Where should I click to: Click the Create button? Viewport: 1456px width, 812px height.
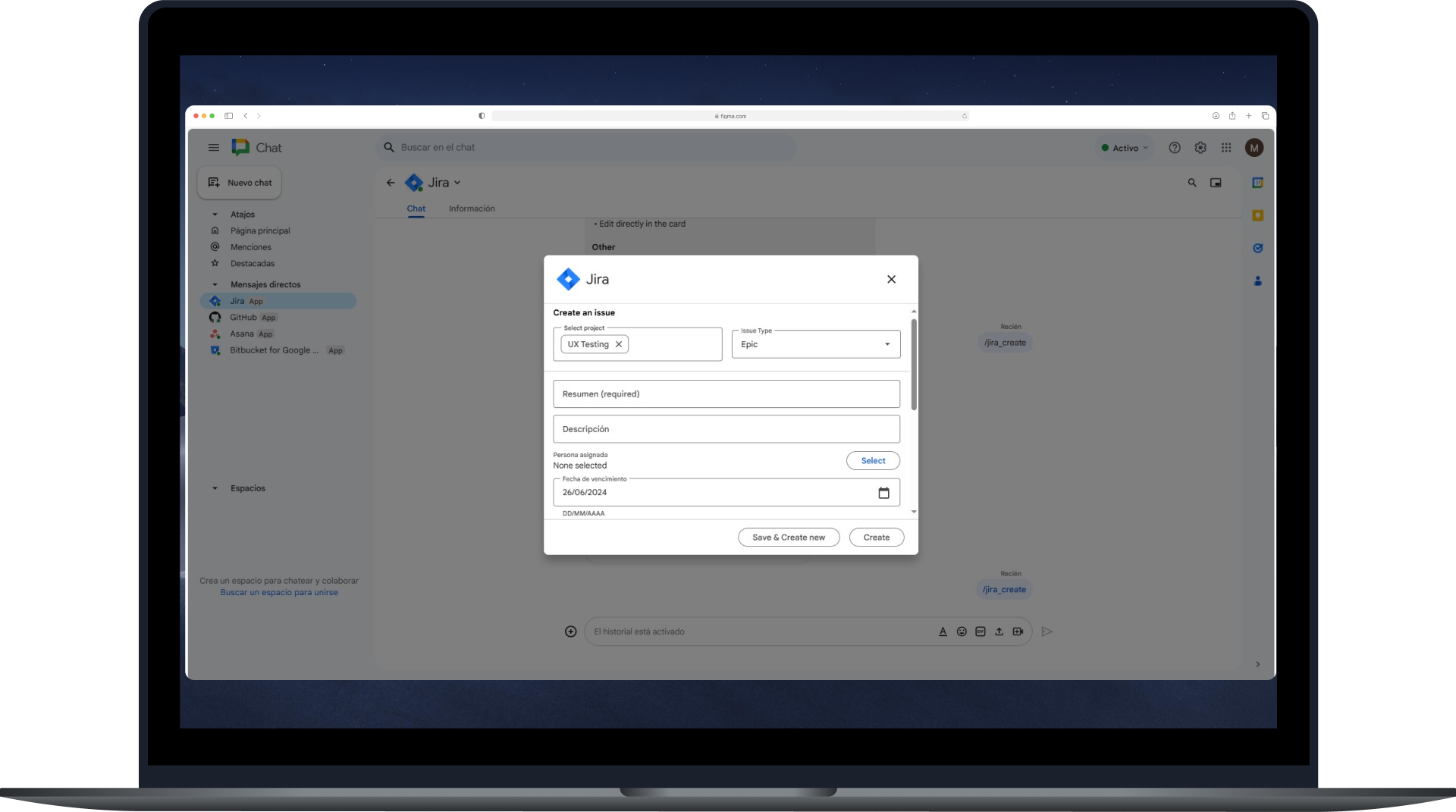point(877,538)
